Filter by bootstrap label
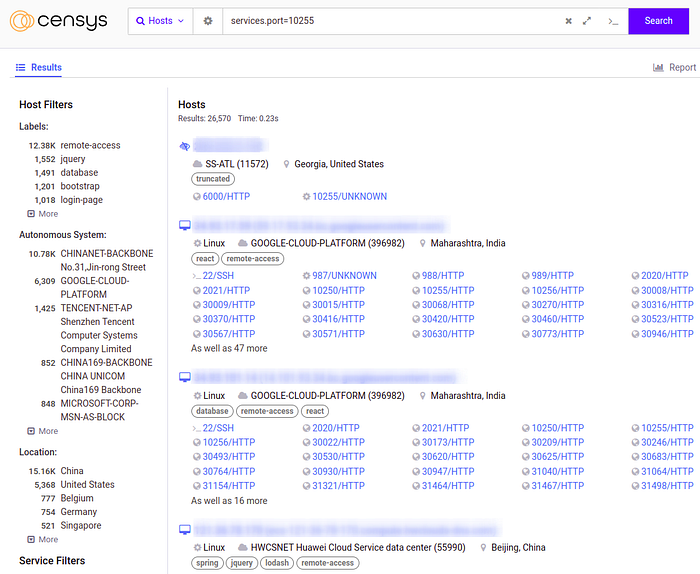 pos(80,186)
